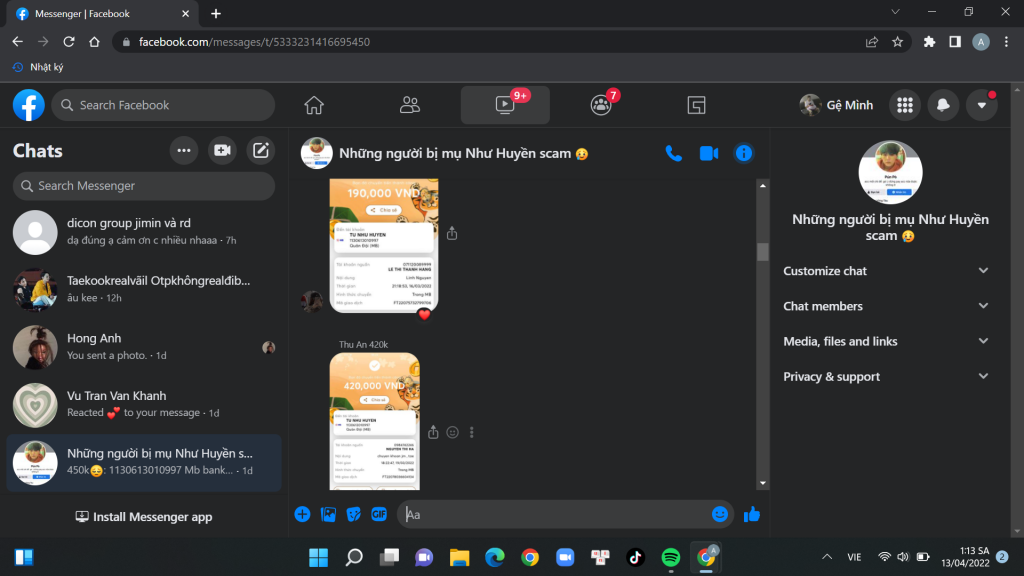1024x576 pixels.
Task: Create a new video room
Action: tap(222, 151)
